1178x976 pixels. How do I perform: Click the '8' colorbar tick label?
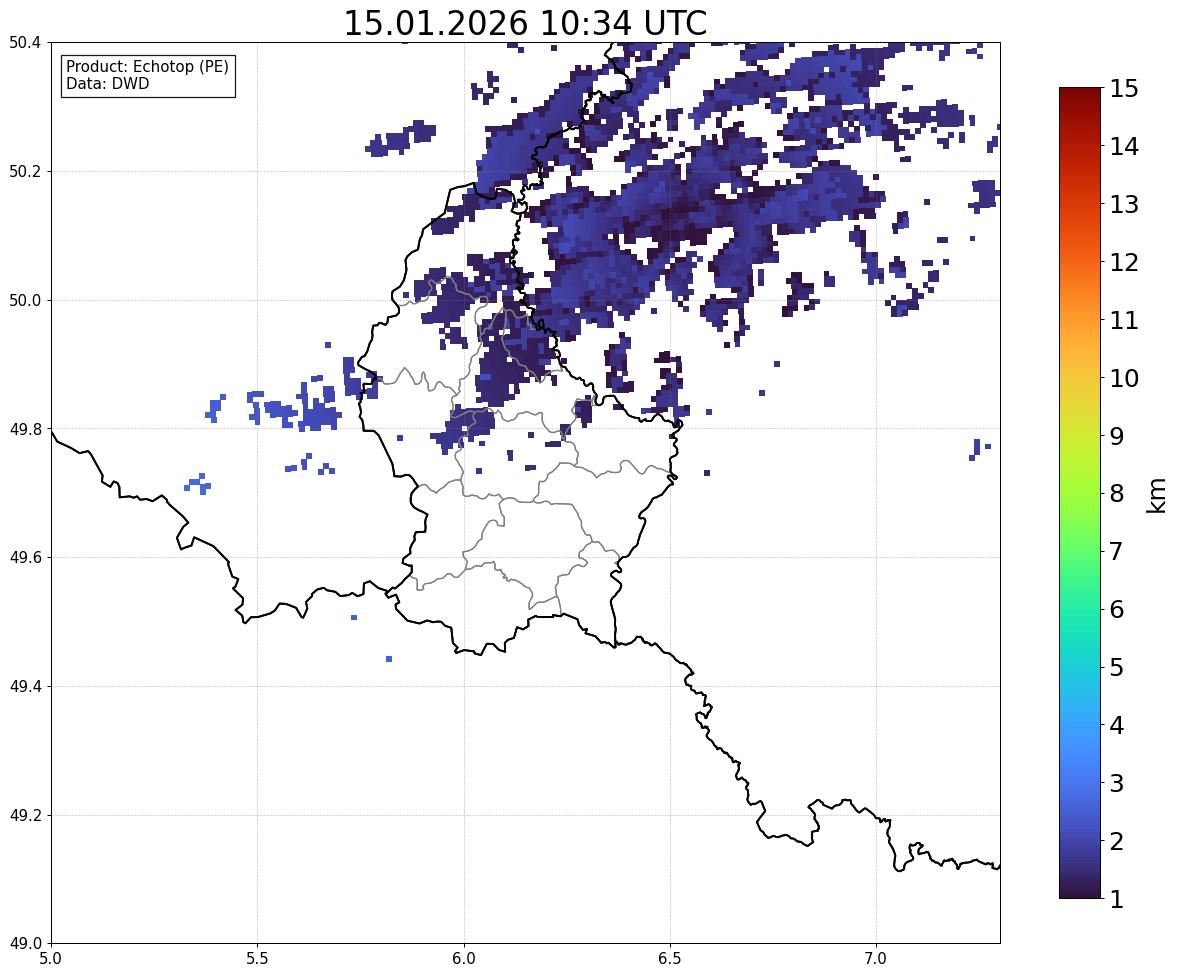coord(1117,494)
